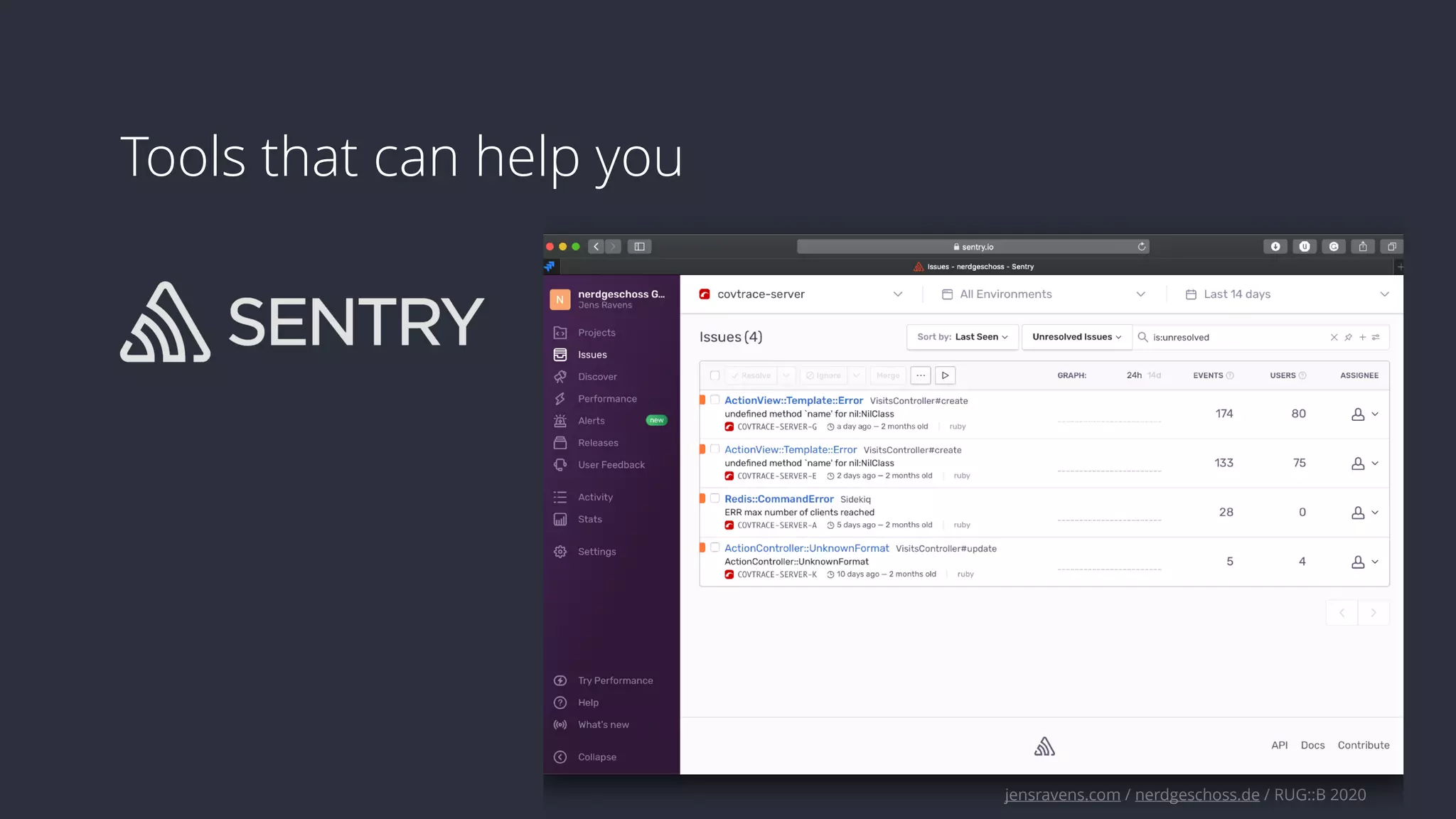Click the Docs link in footer
1456x819 pixels.
[x=1312, y=745]
